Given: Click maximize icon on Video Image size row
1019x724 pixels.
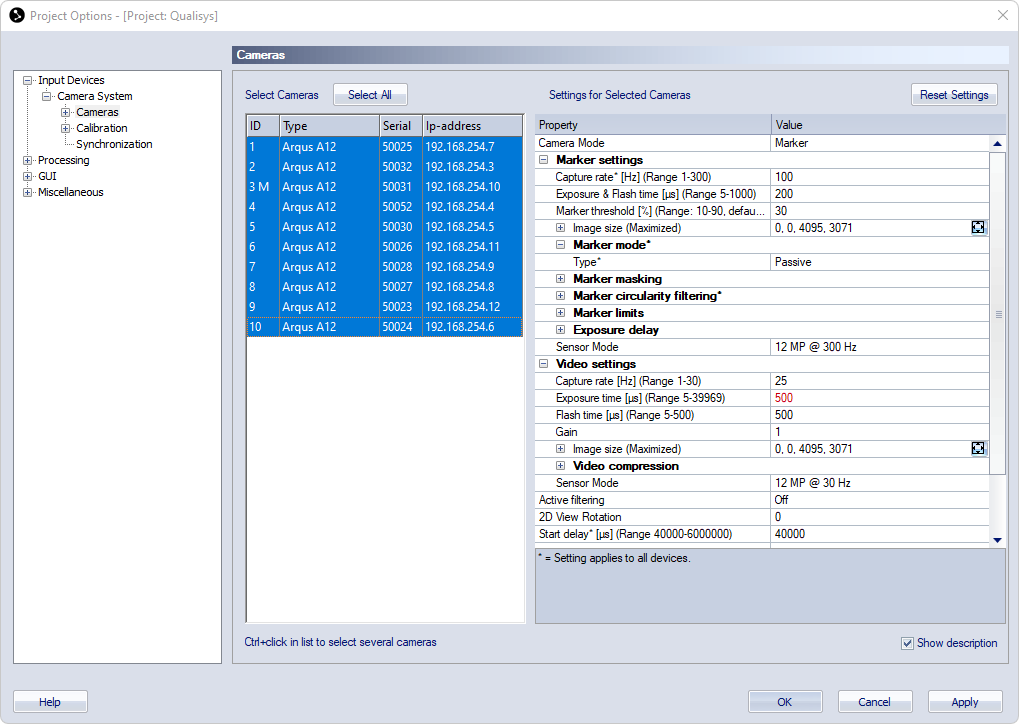Looking at the screenshot, I should click(x=977, y=448).
